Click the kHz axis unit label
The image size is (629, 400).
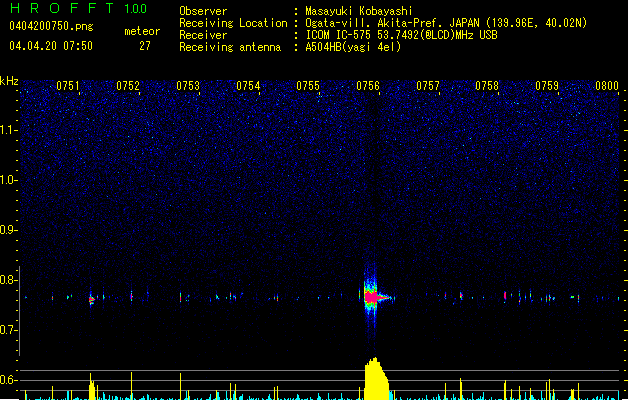pyautogui.click(x=9, y=81)
